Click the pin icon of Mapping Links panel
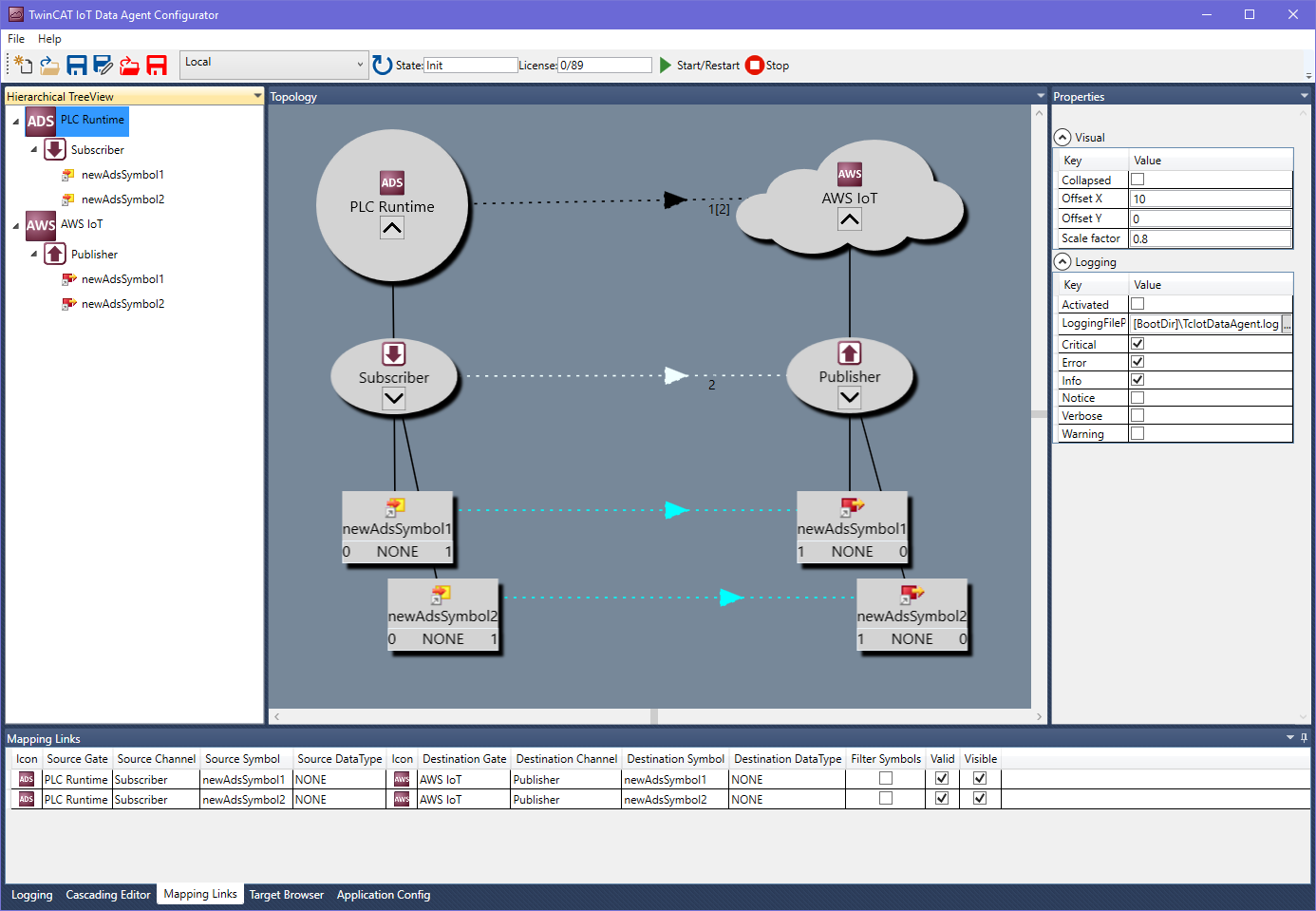The image size is (1316, 911). click(x=1304, y=738)
